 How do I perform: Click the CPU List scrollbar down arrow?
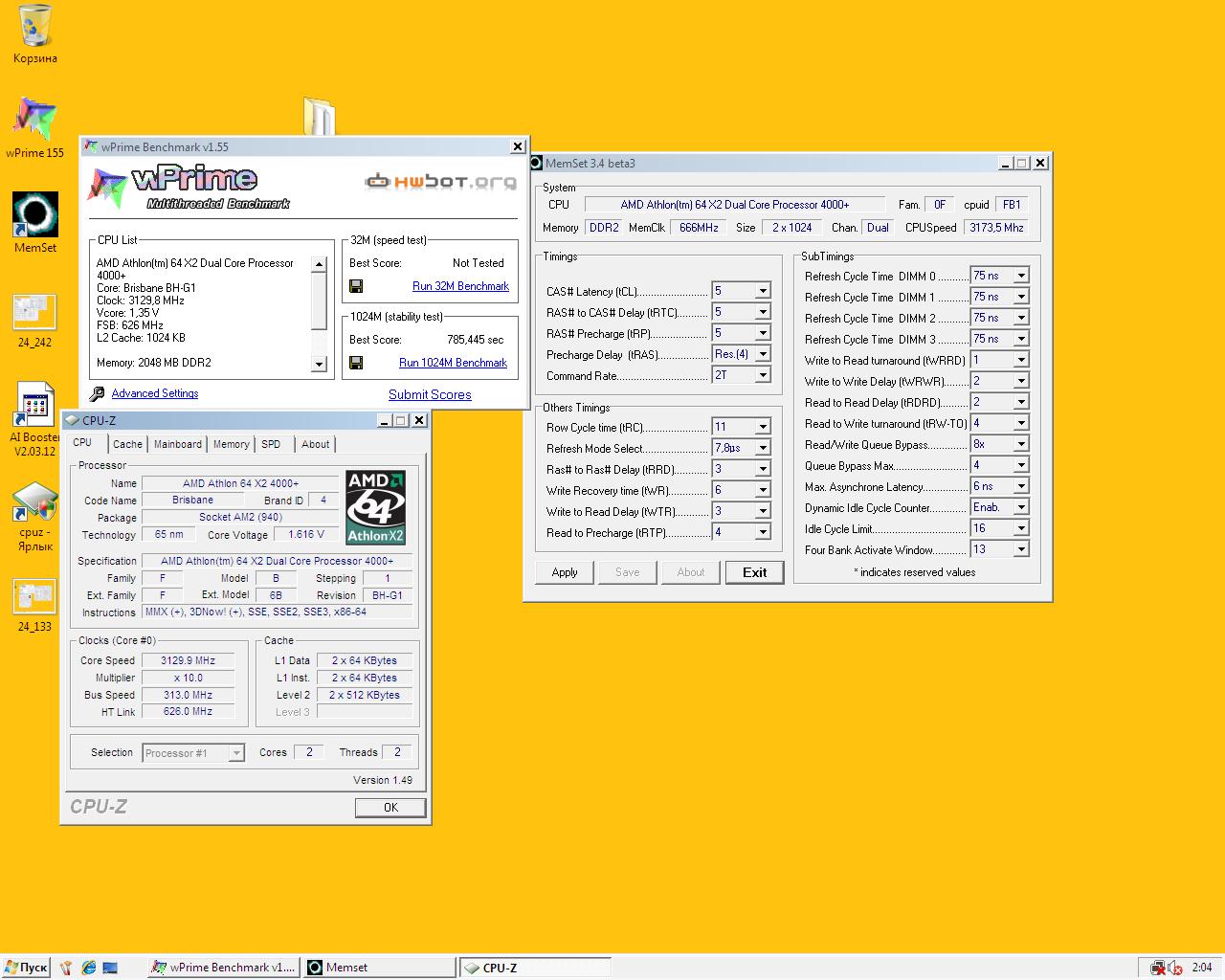[x=320, y=364]
